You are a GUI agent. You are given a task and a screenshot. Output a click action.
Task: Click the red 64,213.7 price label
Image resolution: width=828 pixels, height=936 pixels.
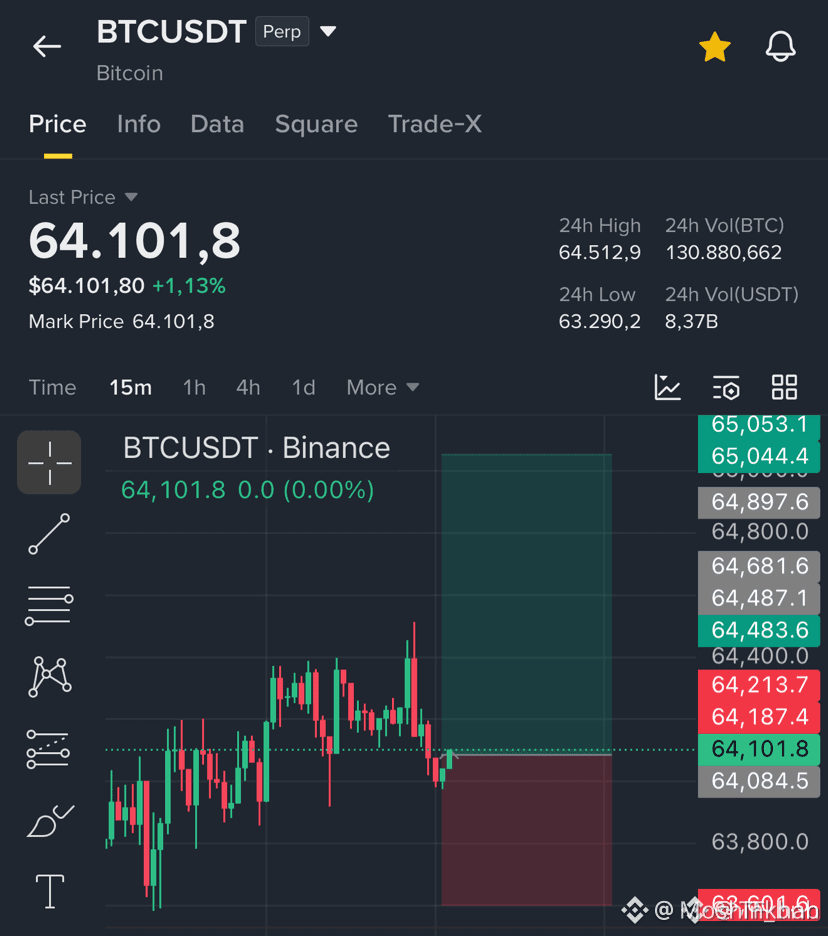pyautogui.click(x=759, y=685)
